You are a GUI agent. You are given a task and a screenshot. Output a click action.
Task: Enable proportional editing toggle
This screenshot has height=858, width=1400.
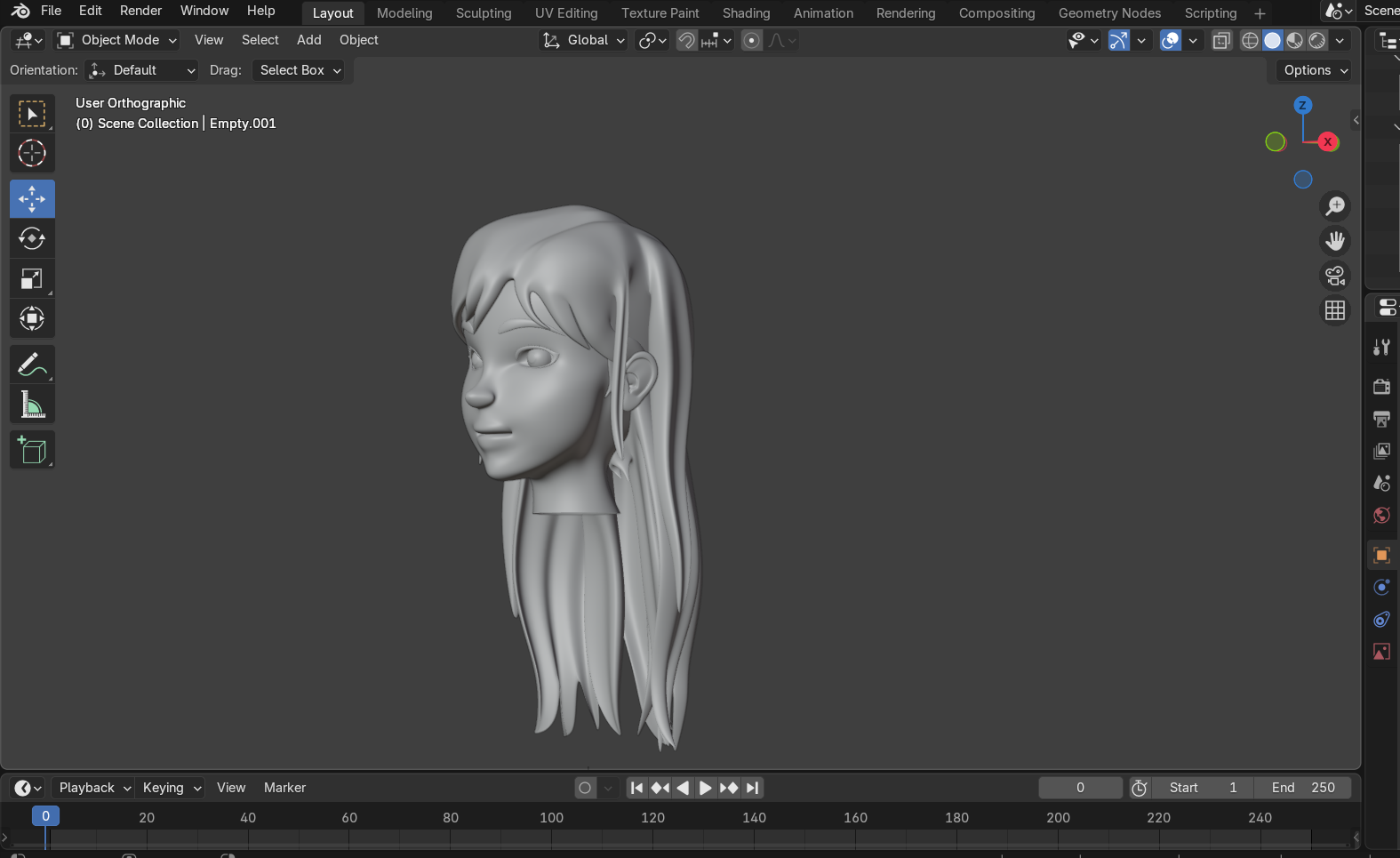(x=751, y=41)
